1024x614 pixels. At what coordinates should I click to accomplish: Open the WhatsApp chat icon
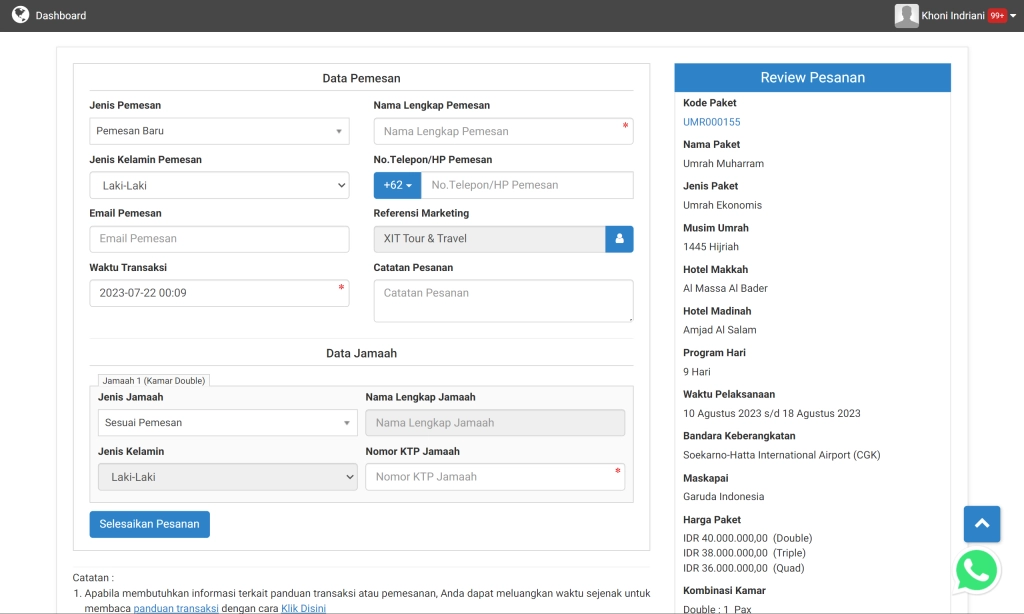[x=976, y=571]
